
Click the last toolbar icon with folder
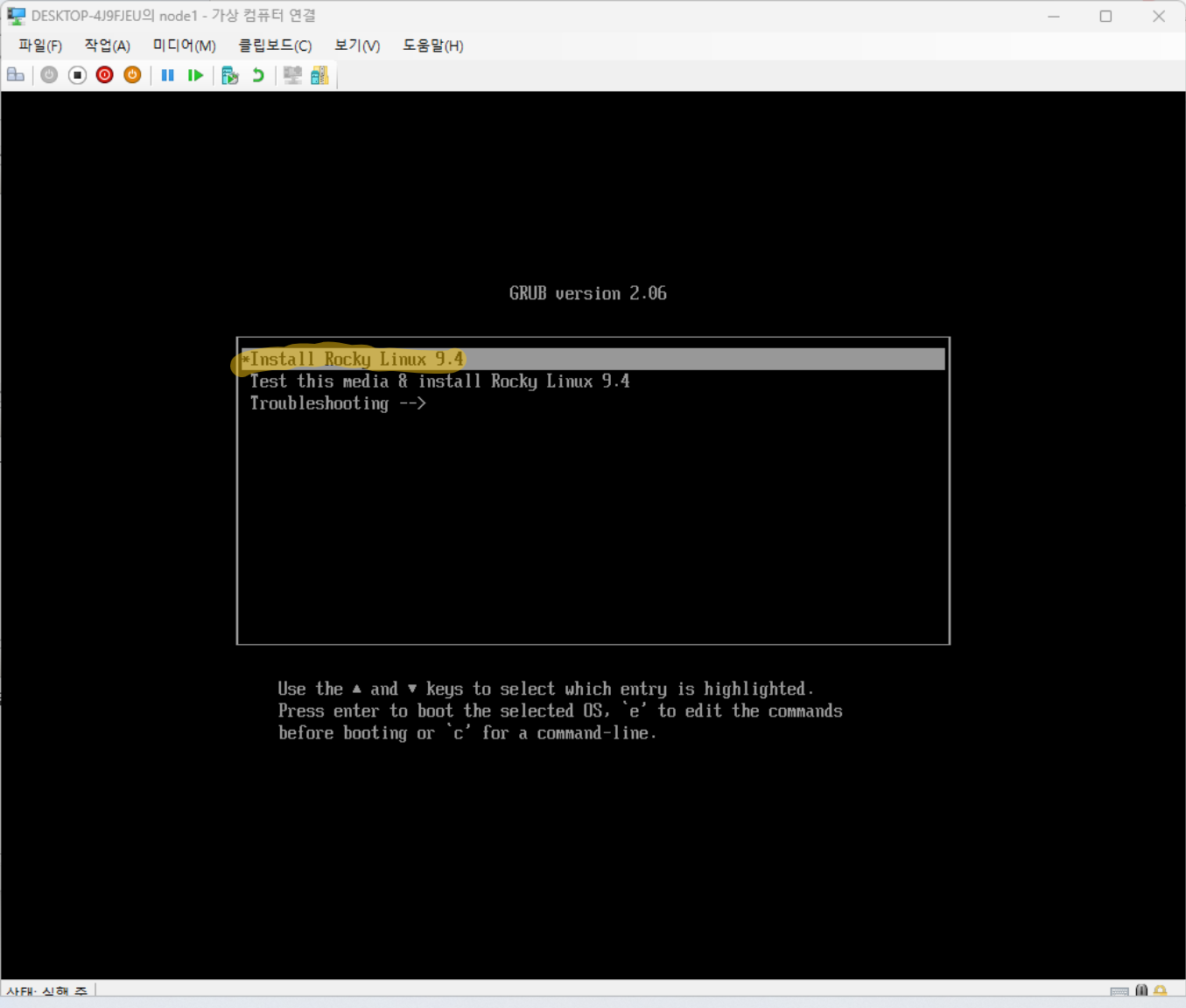coord(319,75)
